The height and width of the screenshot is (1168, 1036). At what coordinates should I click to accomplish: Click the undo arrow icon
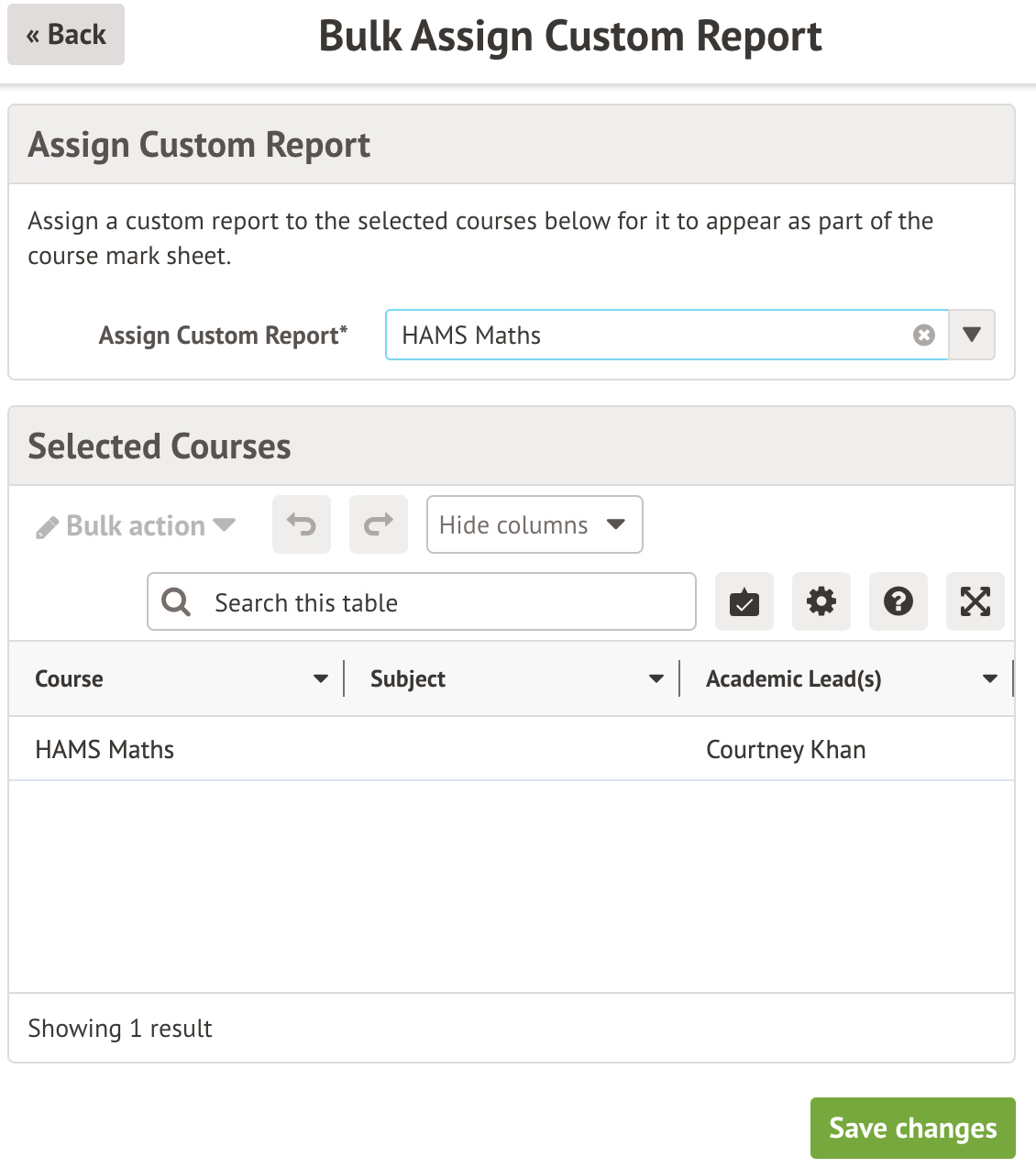point(302,525)
